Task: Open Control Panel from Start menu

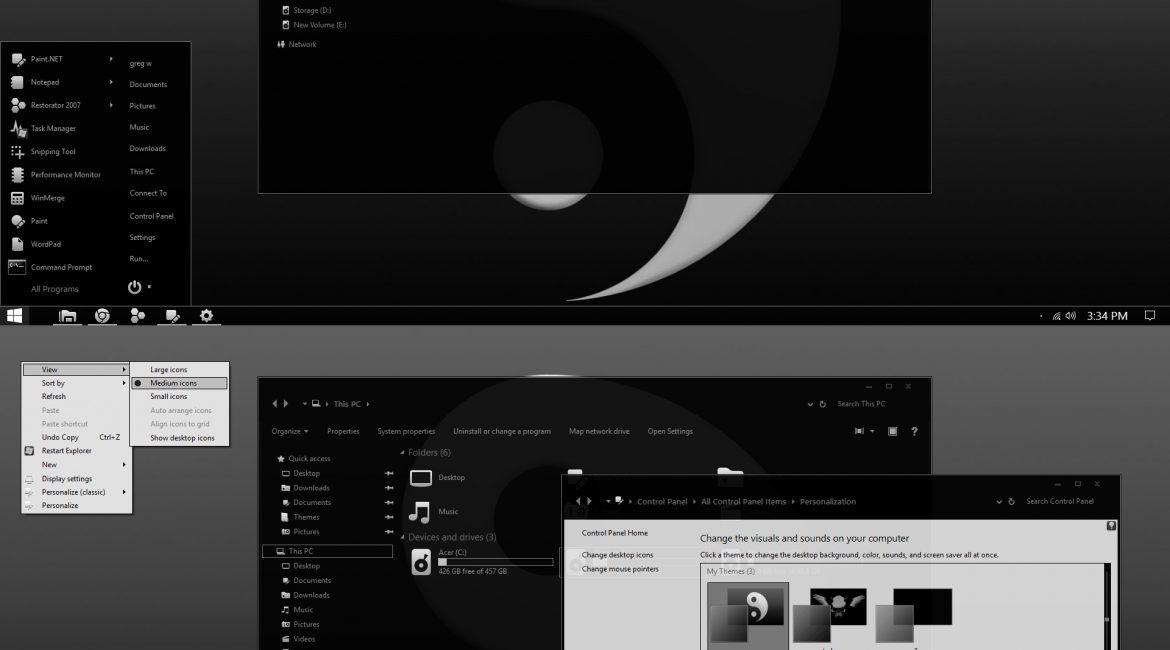Action: click(x=151, y=216)
